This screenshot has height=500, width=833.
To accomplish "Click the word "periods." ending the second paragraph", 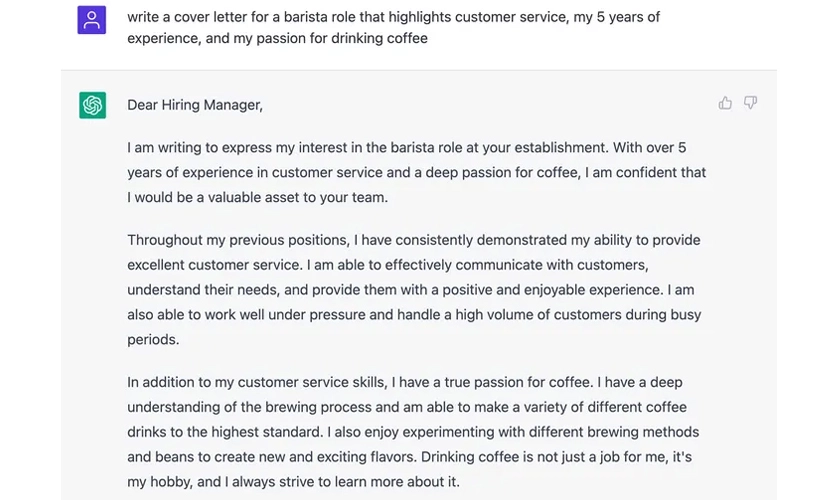I will pyautogui.click(x=153, y=339).
